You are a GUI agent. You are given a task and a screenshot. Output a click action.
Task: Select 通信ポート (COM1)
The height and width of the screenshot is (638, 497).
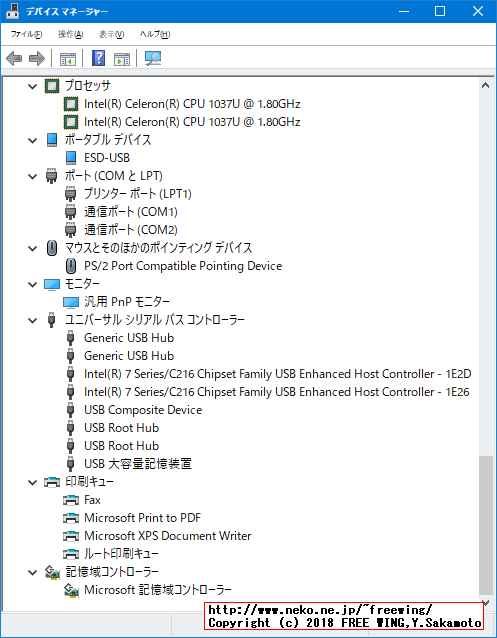click(x=131, y=212)
